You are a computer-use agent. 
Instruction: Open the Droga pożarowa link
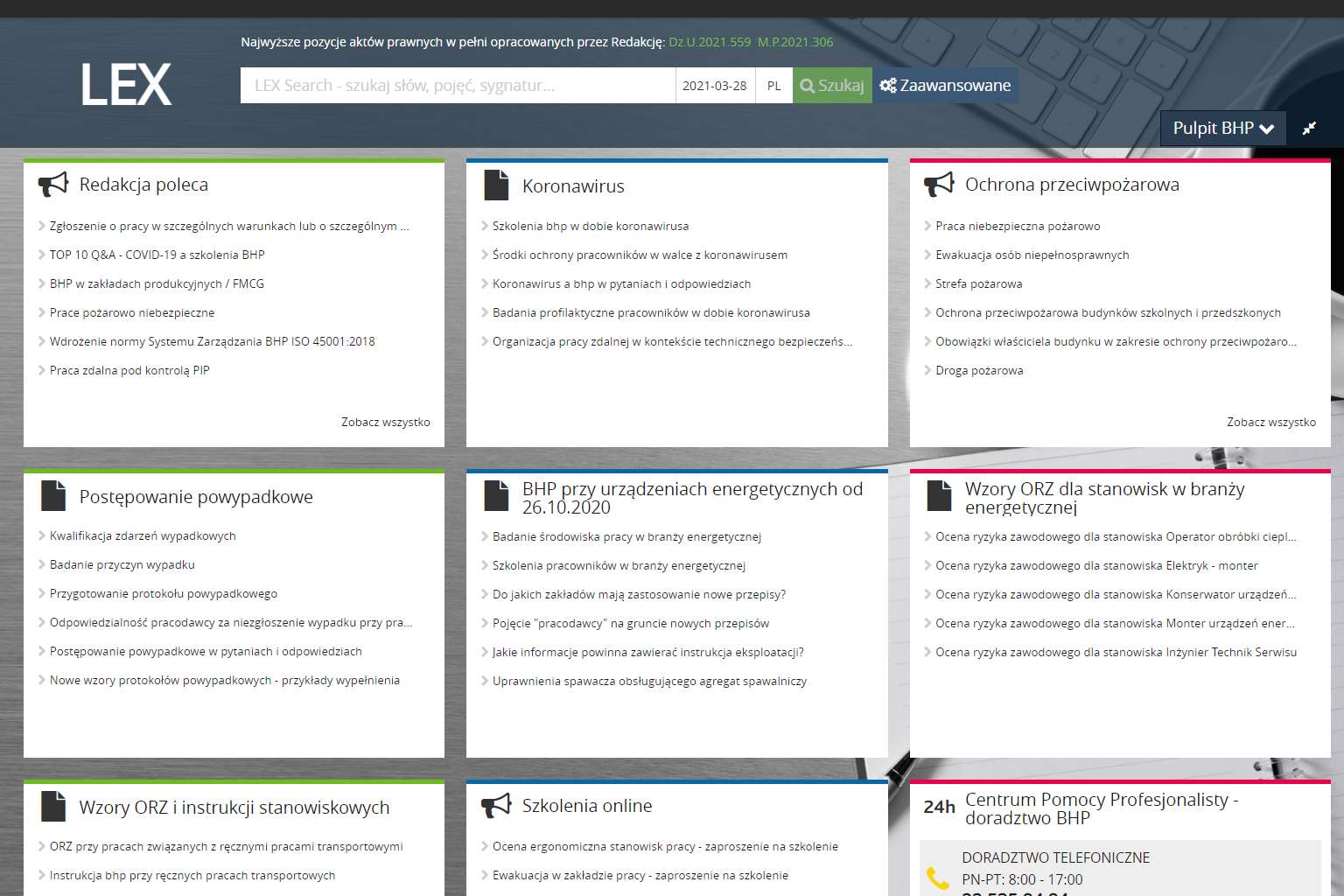[x=979, y=370]
